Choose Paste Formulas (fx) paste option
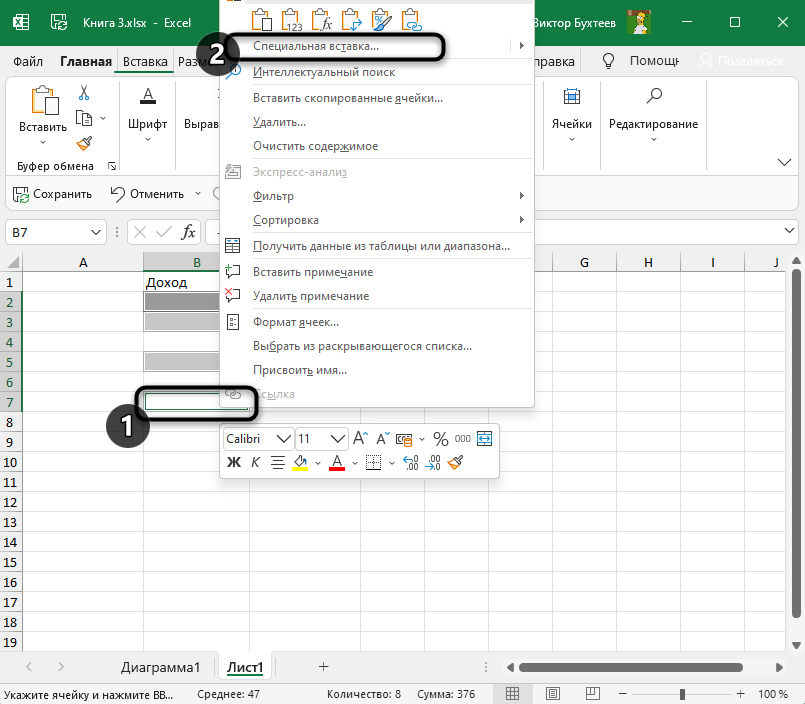Screen dimensions: 805x704 pyautogui.click(x=322, y=19)
